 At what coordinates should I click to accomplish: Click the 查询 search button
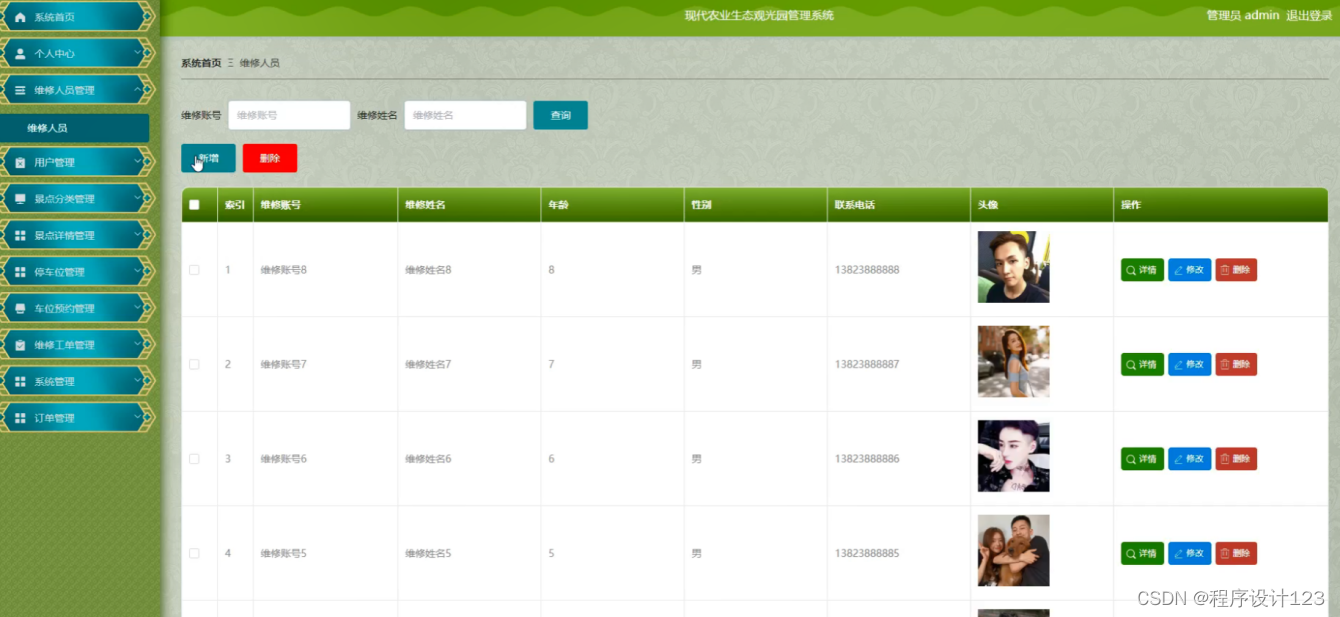560,115
